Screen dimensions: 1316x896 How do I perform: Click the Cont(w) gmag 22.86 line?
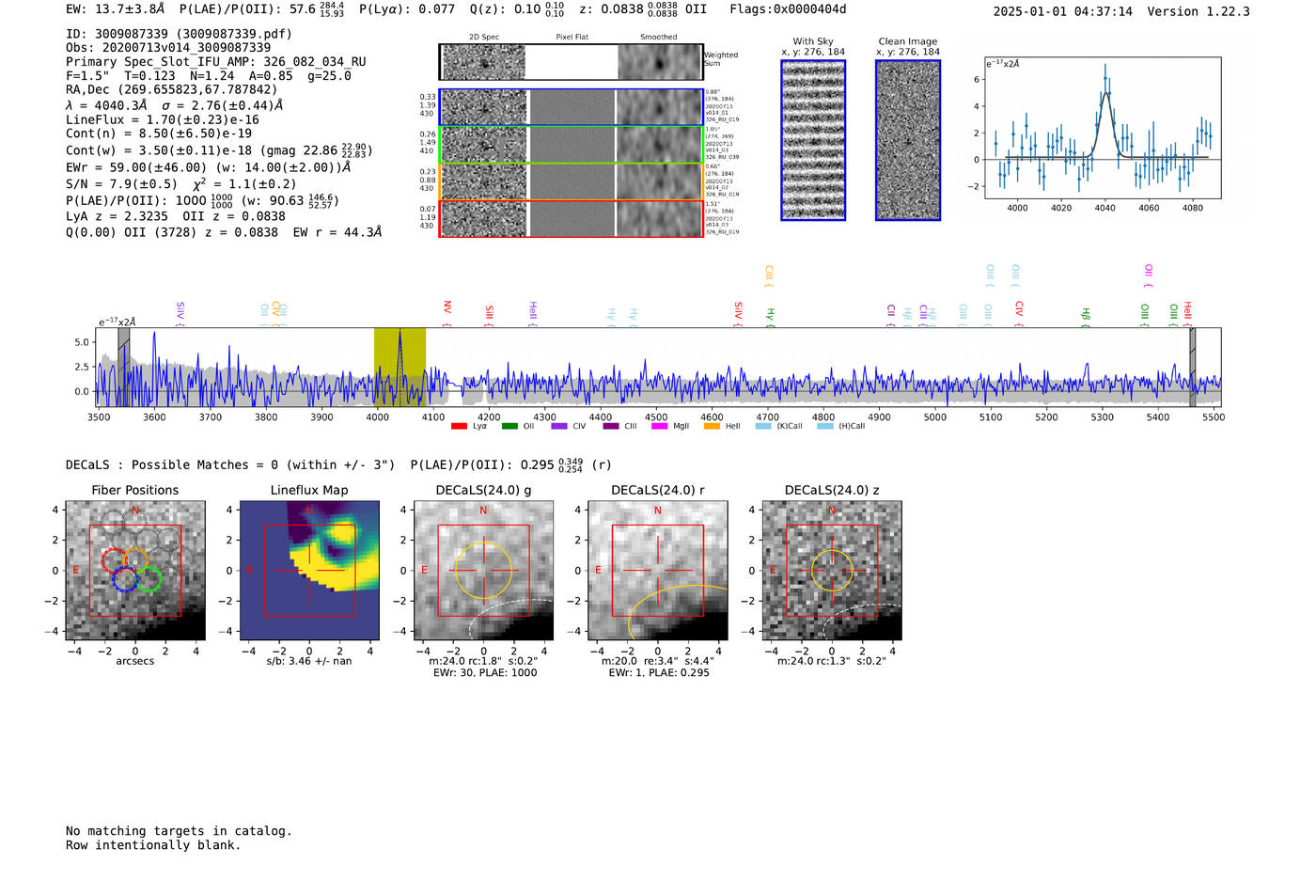pyautogui.click(x=220, y=149)
